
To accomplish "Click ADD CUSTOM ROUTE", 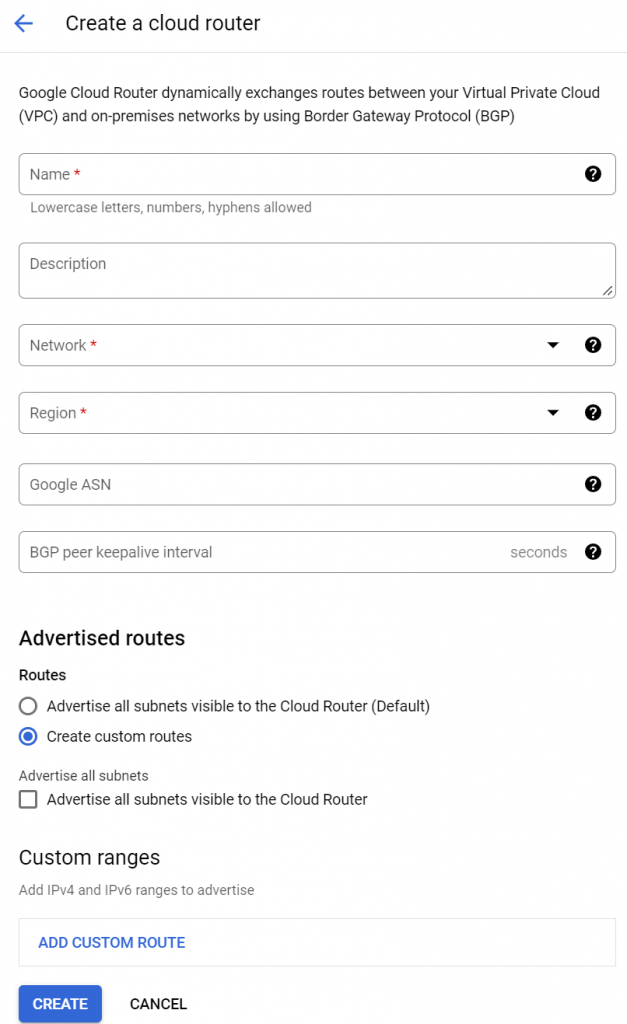I will 112,942.
